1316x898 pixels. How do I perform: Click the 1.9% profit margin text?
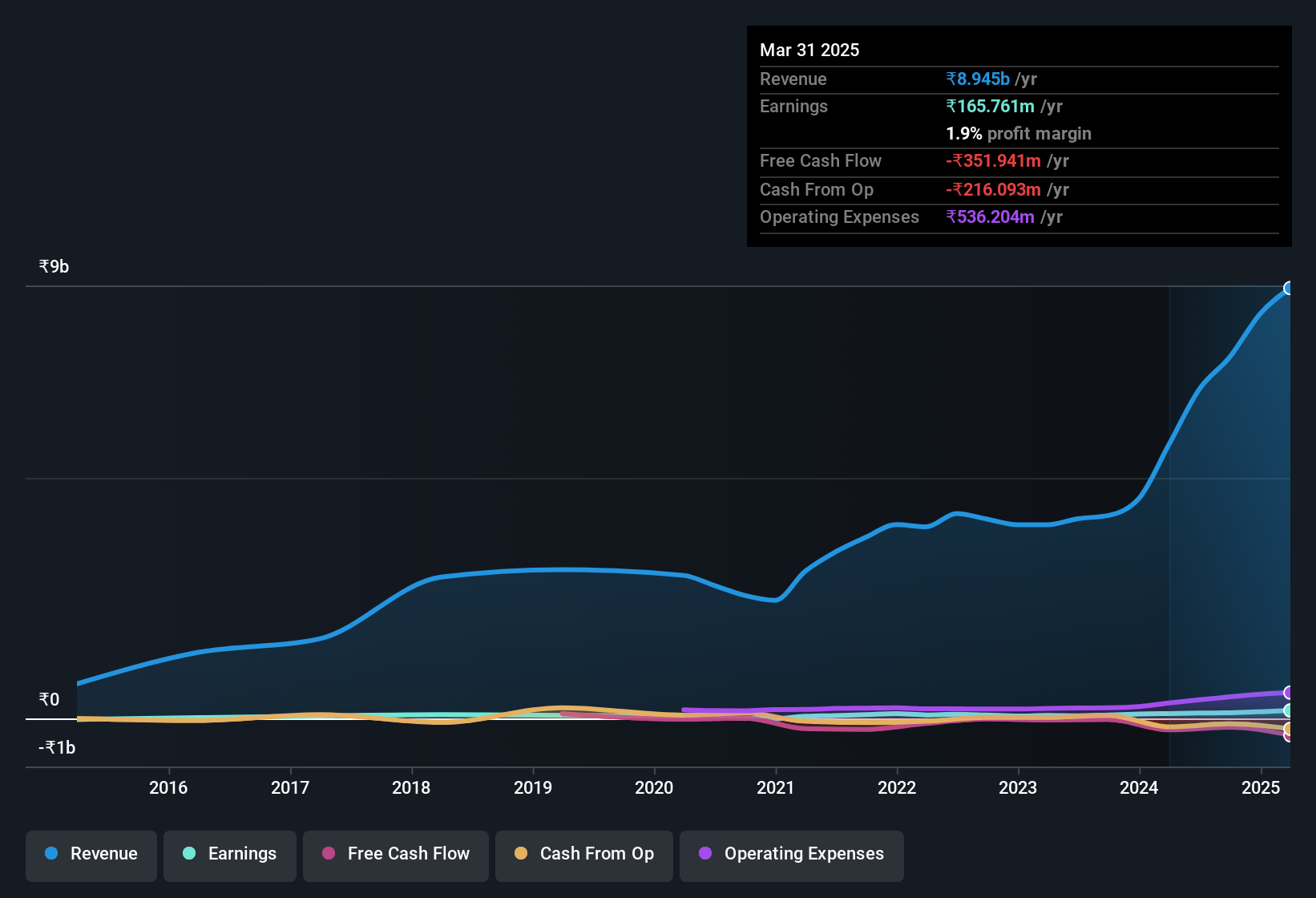[x=1019, y=133]
